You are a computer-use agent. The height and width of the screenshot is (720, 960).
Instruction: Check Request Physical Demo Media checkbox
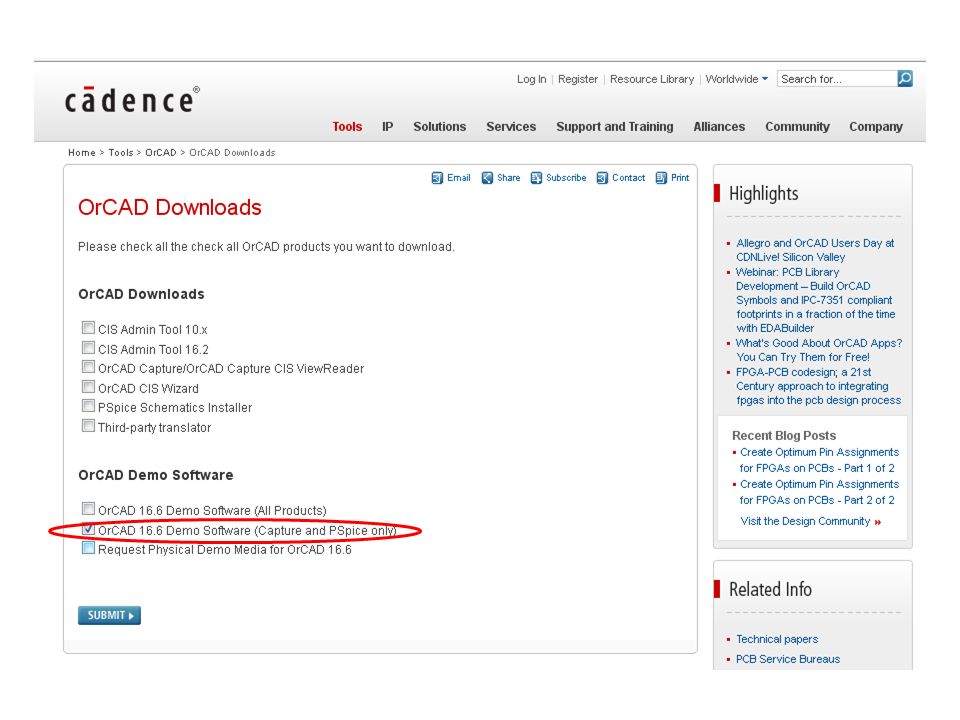[x=88, y=548]
